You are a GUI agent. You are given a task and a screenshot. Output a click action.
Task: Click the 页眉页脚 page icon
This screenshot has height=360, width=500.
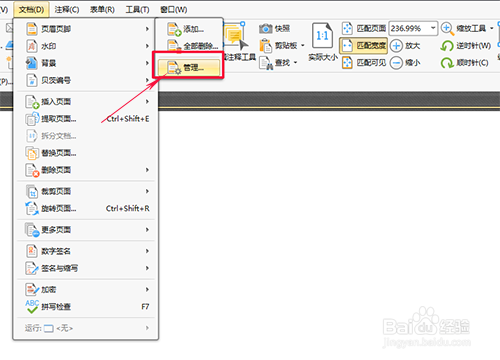[32, 29]
